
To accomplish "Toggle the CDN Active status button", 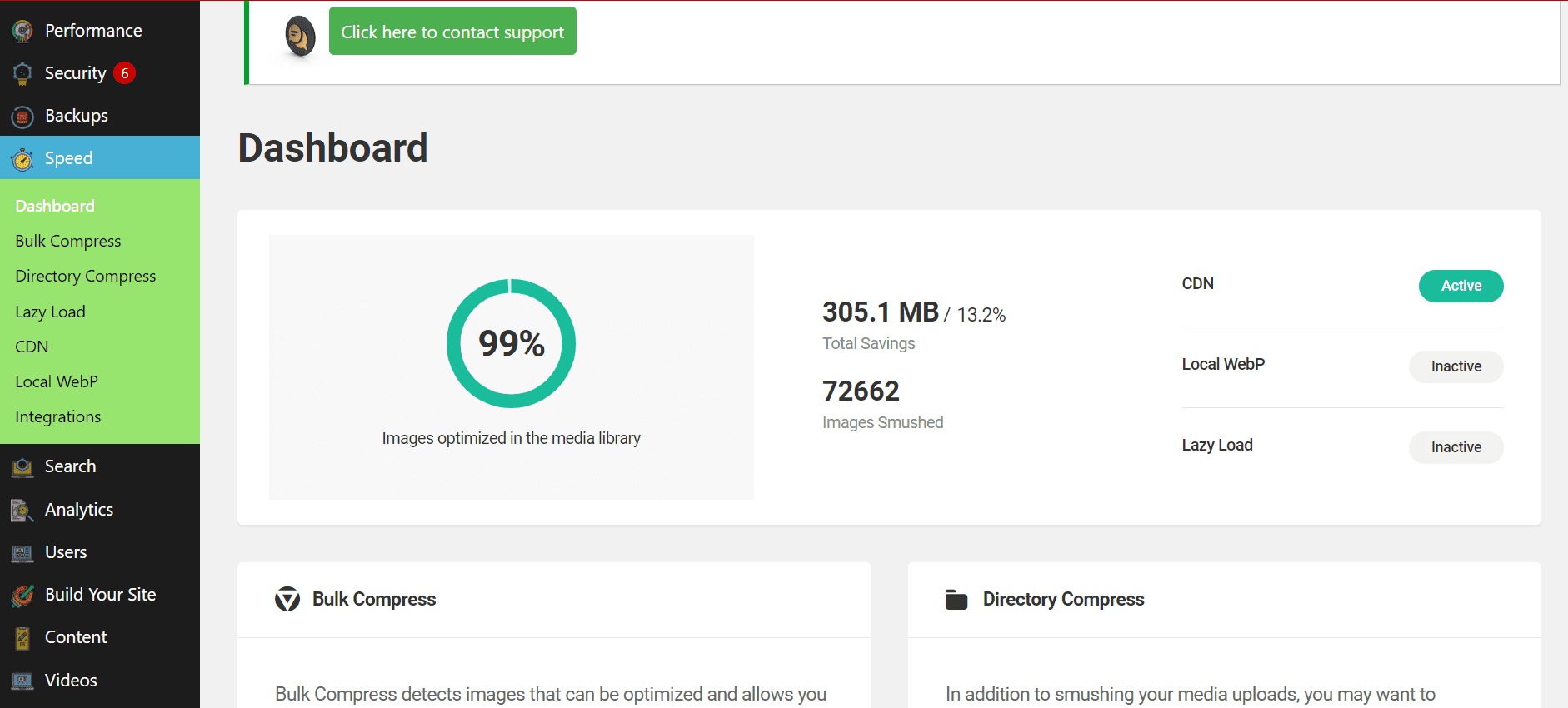I will tap(1461, 286).
